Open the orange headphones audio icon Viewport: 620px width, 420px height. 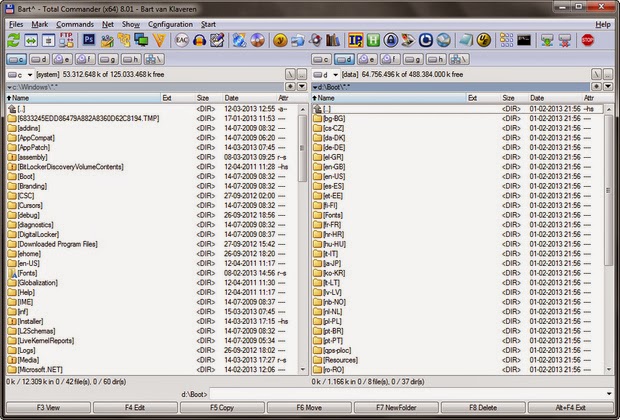pyautogui.click(x=199, y=40)
